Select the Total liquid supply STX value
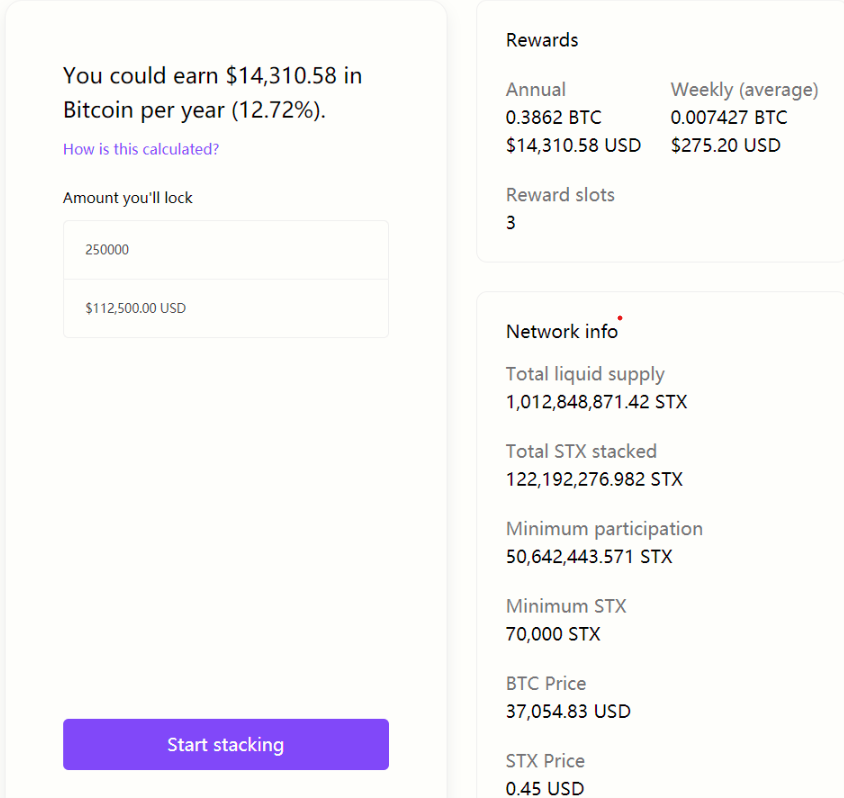 pos(596,402)
